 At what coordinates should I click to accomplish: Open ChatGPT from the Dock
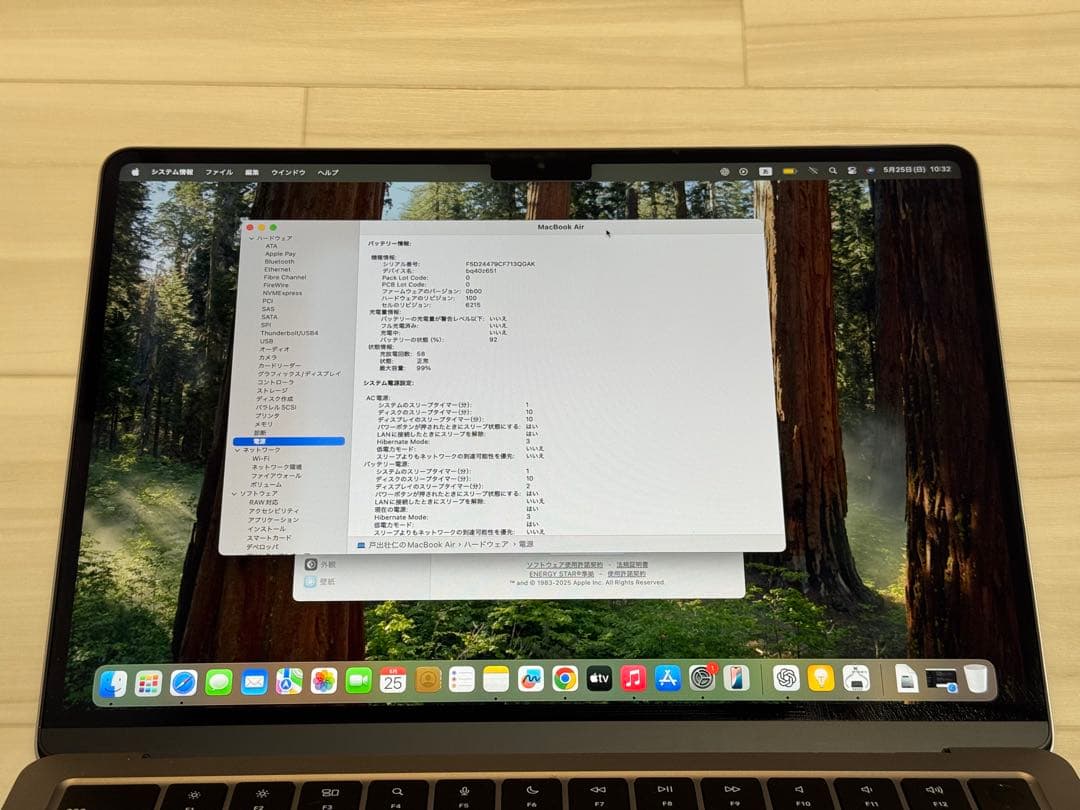click(785, 678)
